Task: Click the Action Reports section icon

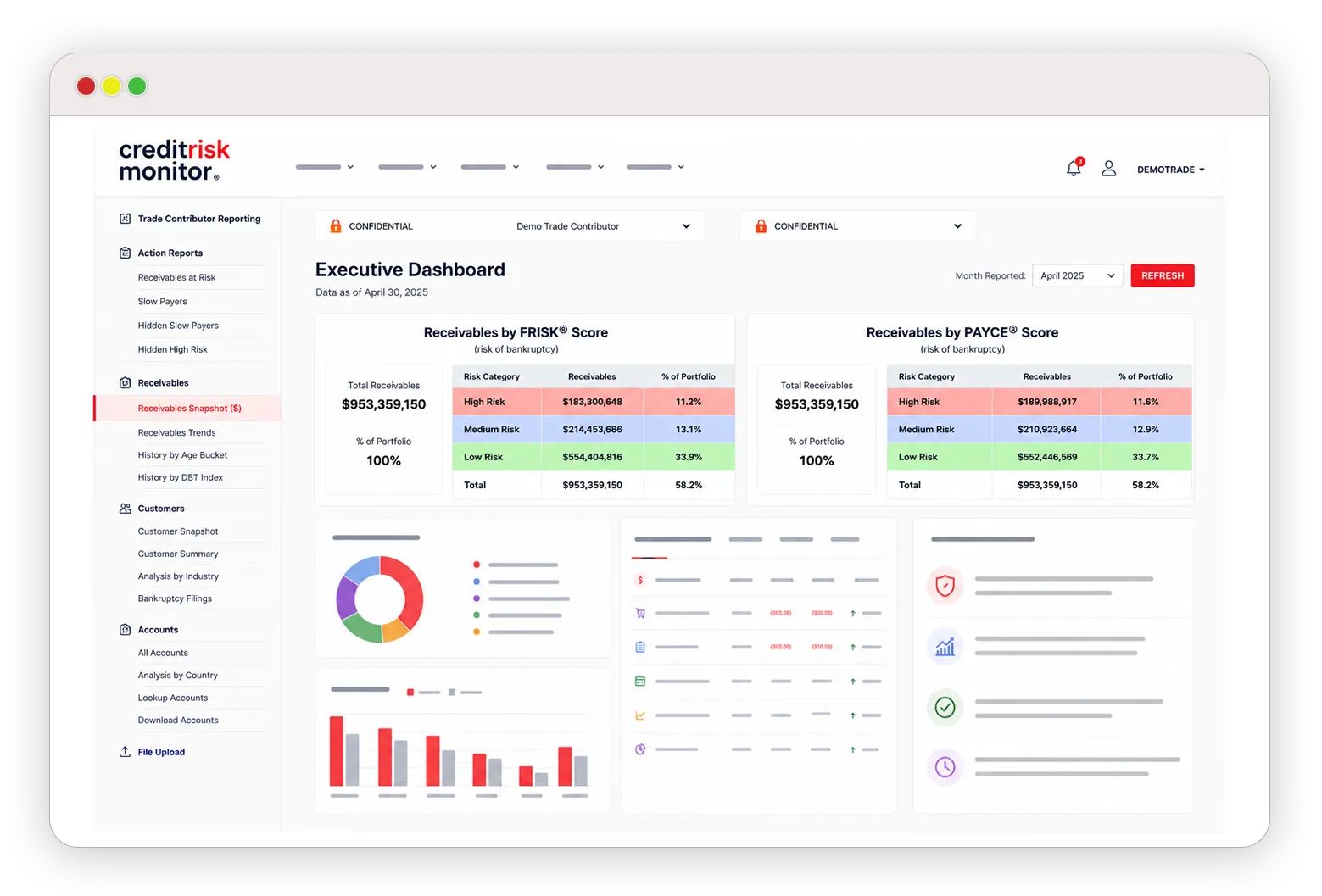Action: (125, 253)
